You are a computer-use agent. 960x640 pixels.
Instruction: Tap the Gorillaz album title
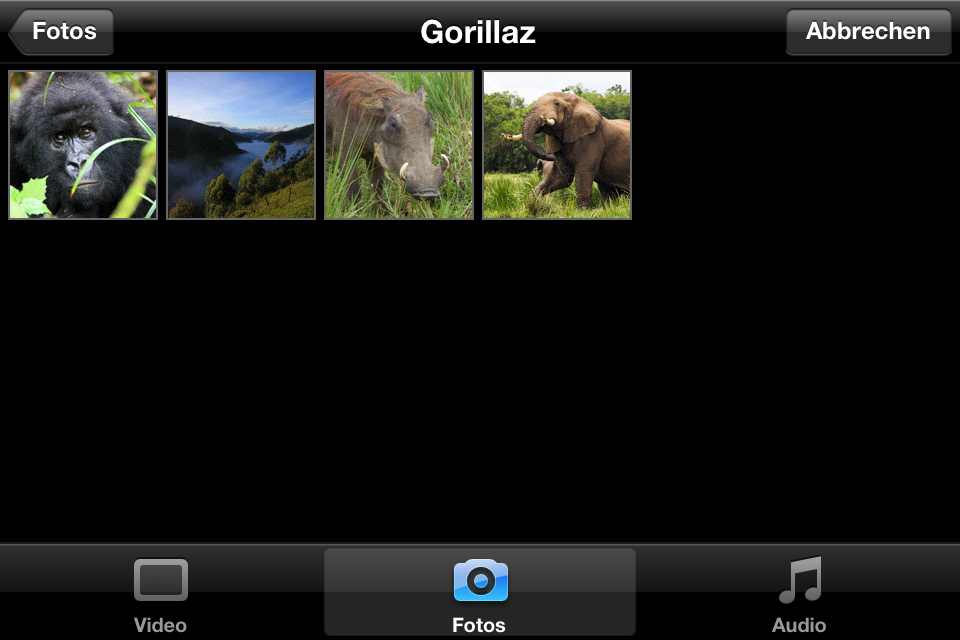point(478,32)
